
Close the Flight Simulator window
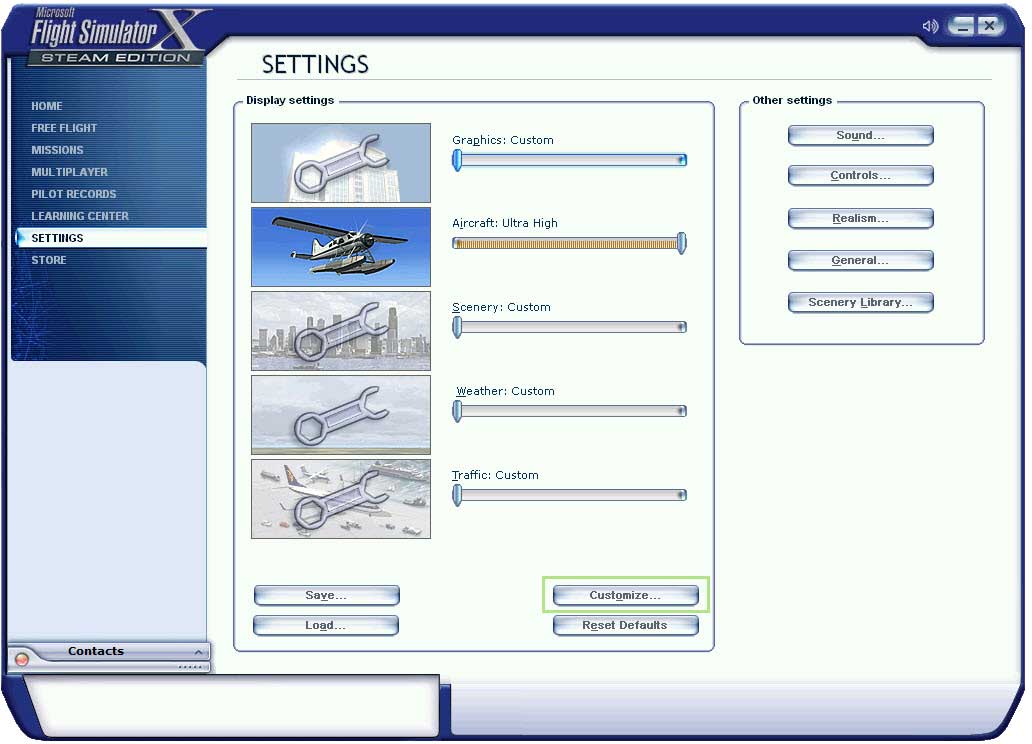pyautogui.click(x=989, y=26)
